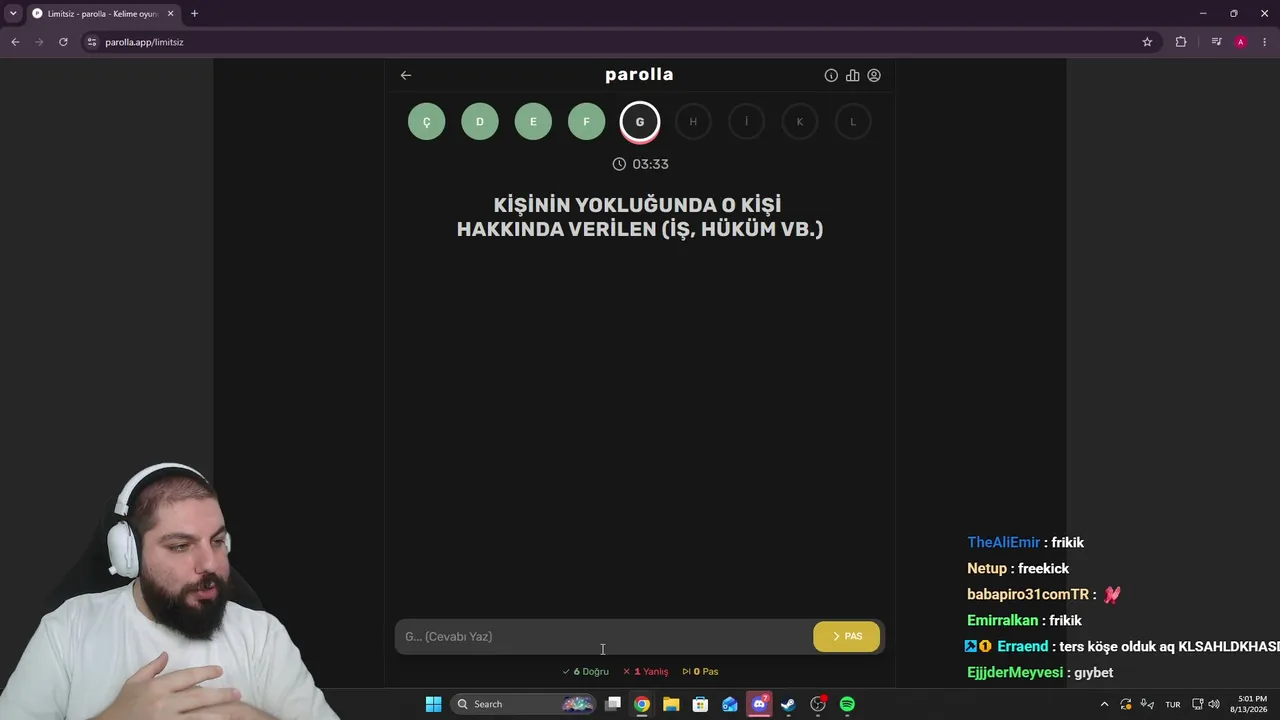Click the chat message from EjjderMeyvesi

1040,673
